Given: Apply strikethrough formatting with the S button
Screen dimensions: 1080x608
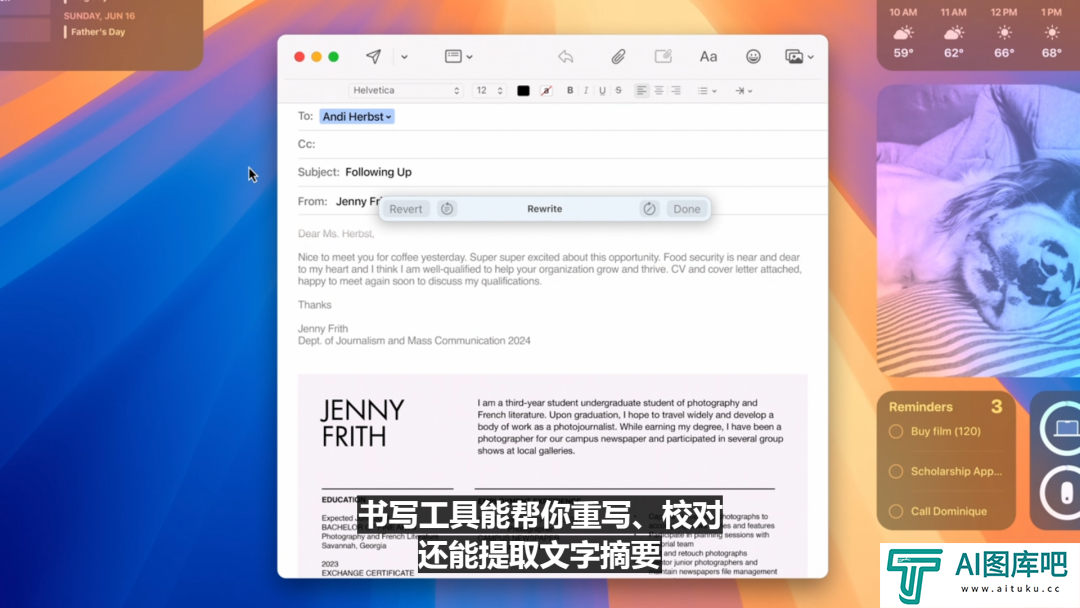Looking at the screenshot, I should [x=618, y=91].
